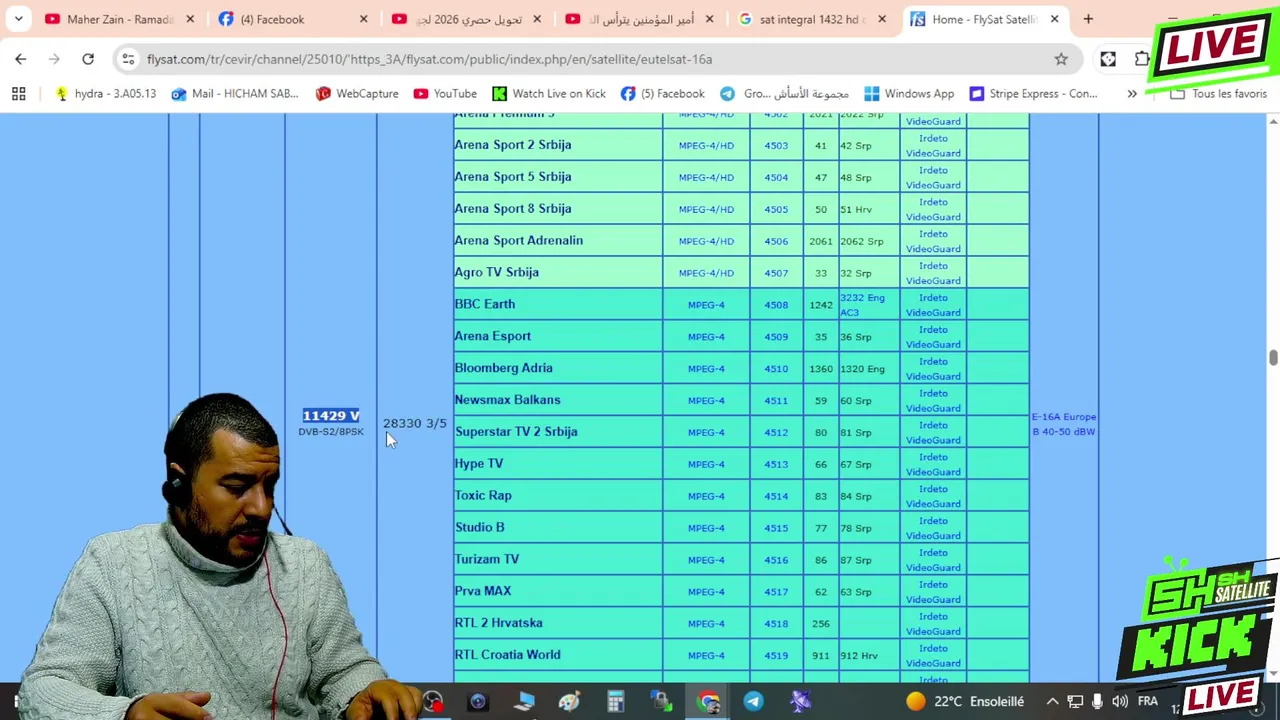Click the microphone tray icon
This screenshot has height=720, width=1280.
click(x=1097, y=702)
